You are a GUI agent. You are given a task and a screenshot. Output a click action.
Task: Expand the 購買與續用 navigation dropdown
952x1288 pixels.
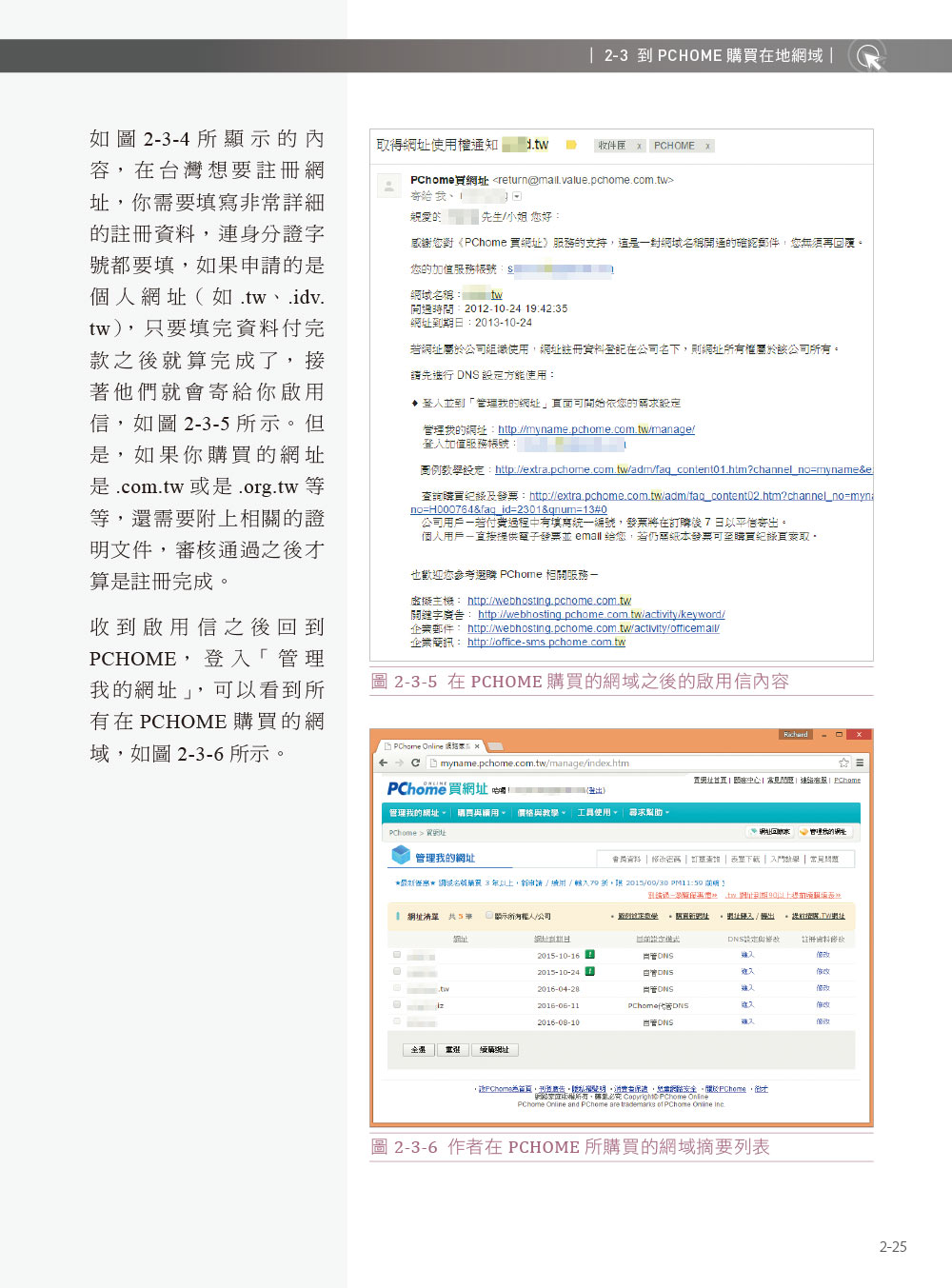(481, 813)
